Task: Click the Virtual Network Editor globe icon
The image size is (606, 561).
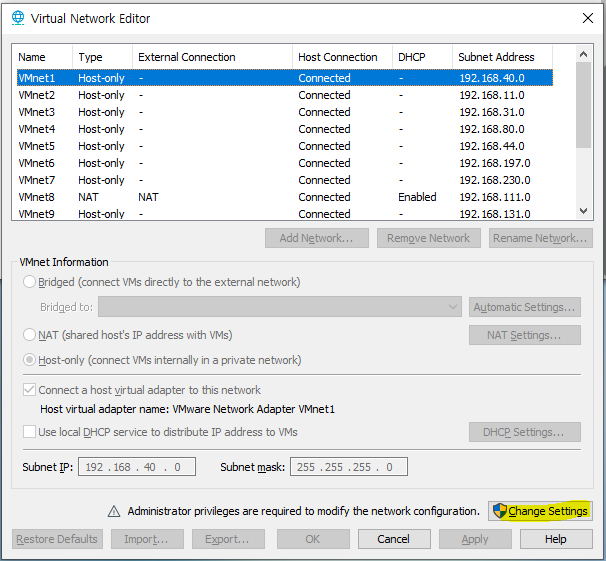Action: click(18, 18)
